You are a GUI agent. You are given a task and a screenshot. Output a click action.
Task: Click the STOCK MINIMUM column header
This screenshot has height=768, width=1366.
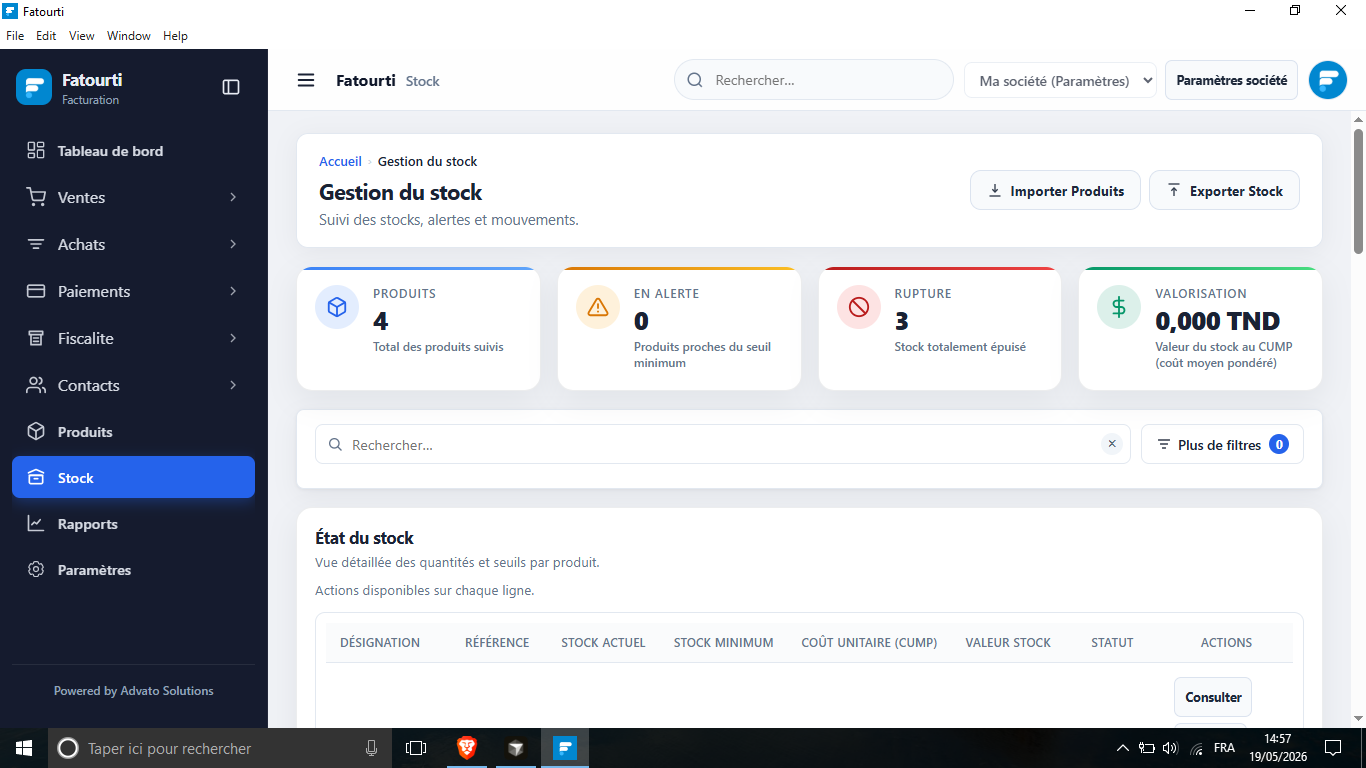click(x=723, y=642)
